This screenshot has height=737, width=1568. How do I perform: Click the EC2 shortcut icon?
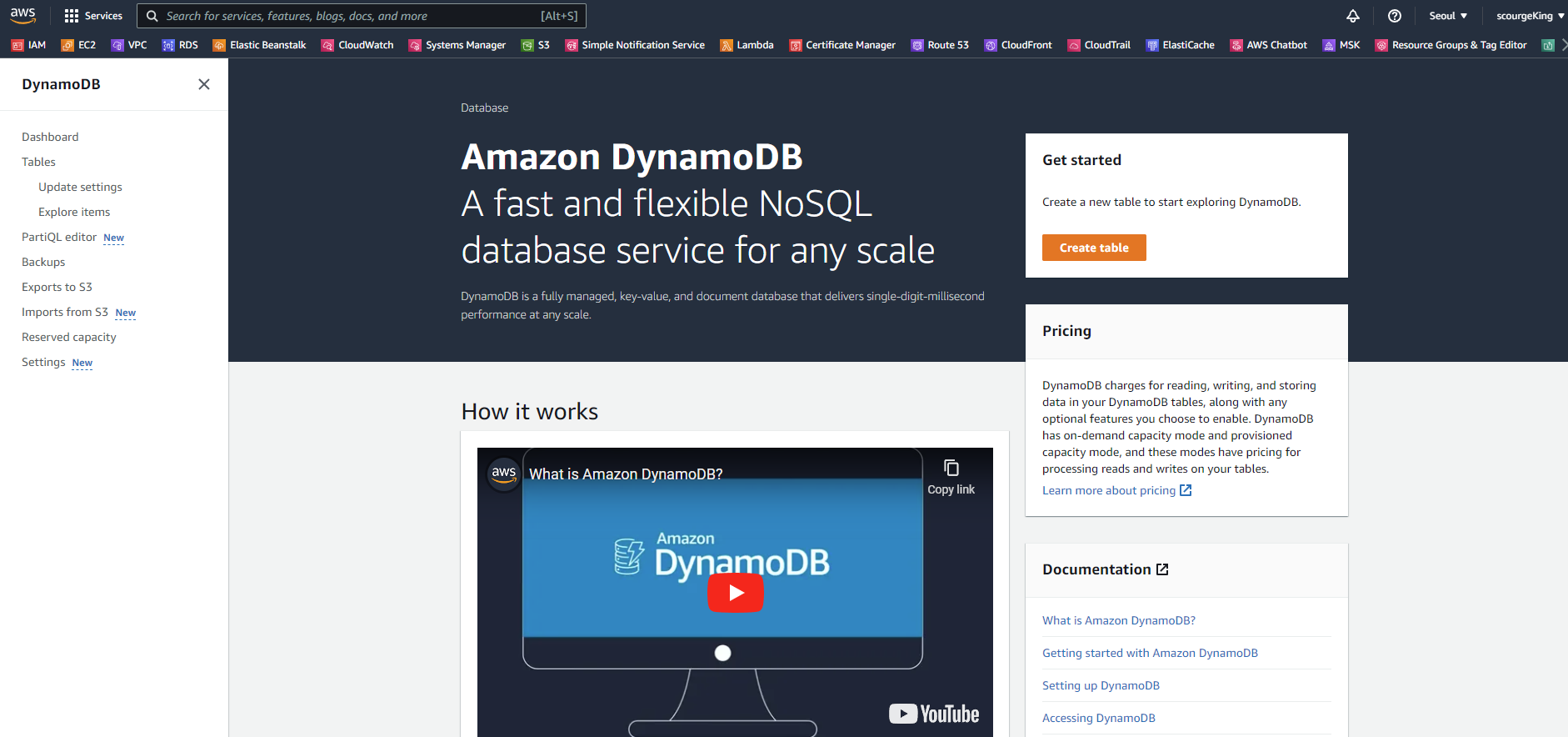[67, 45]
